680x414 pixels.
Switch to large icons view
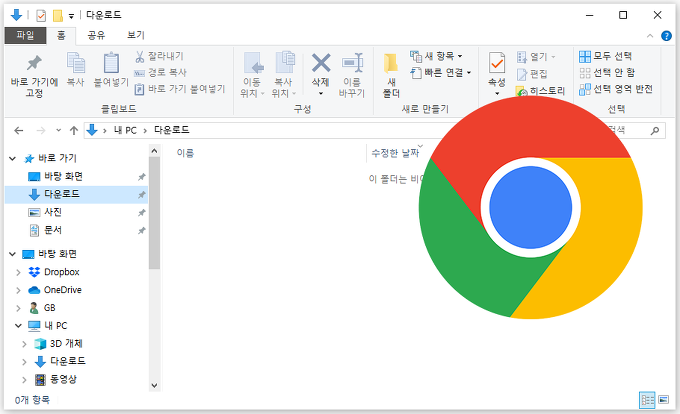pos(664,400)
